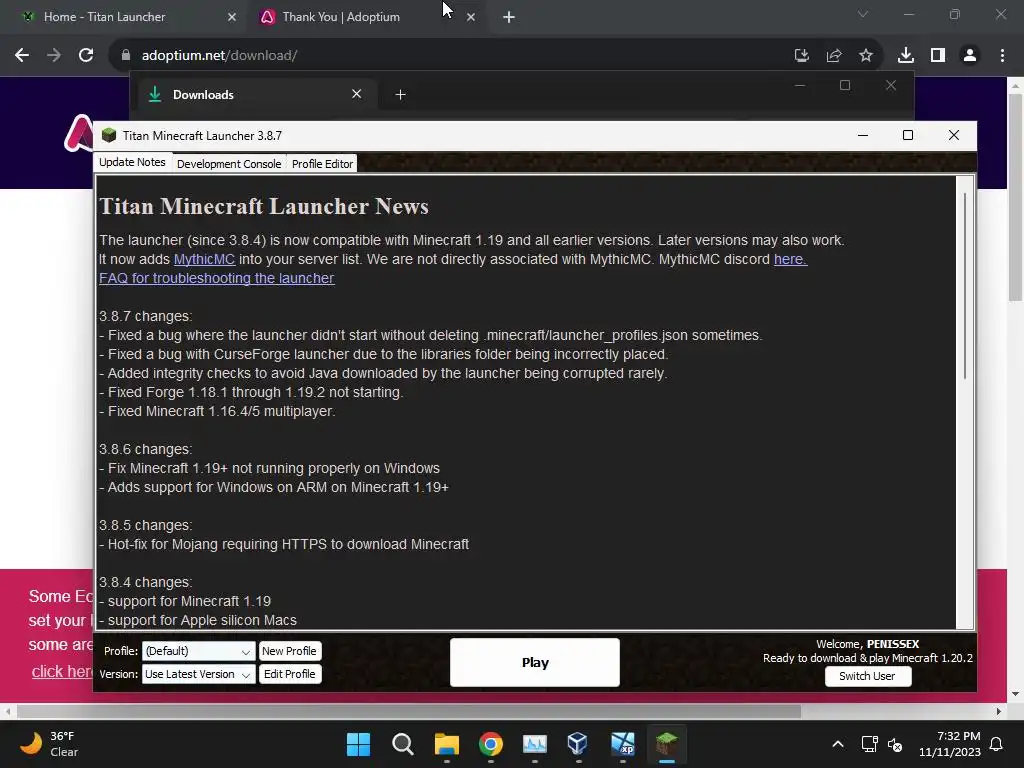Click New Profile button
The width and height of the screenshot is (1024, 768).
tap(289, 651)
